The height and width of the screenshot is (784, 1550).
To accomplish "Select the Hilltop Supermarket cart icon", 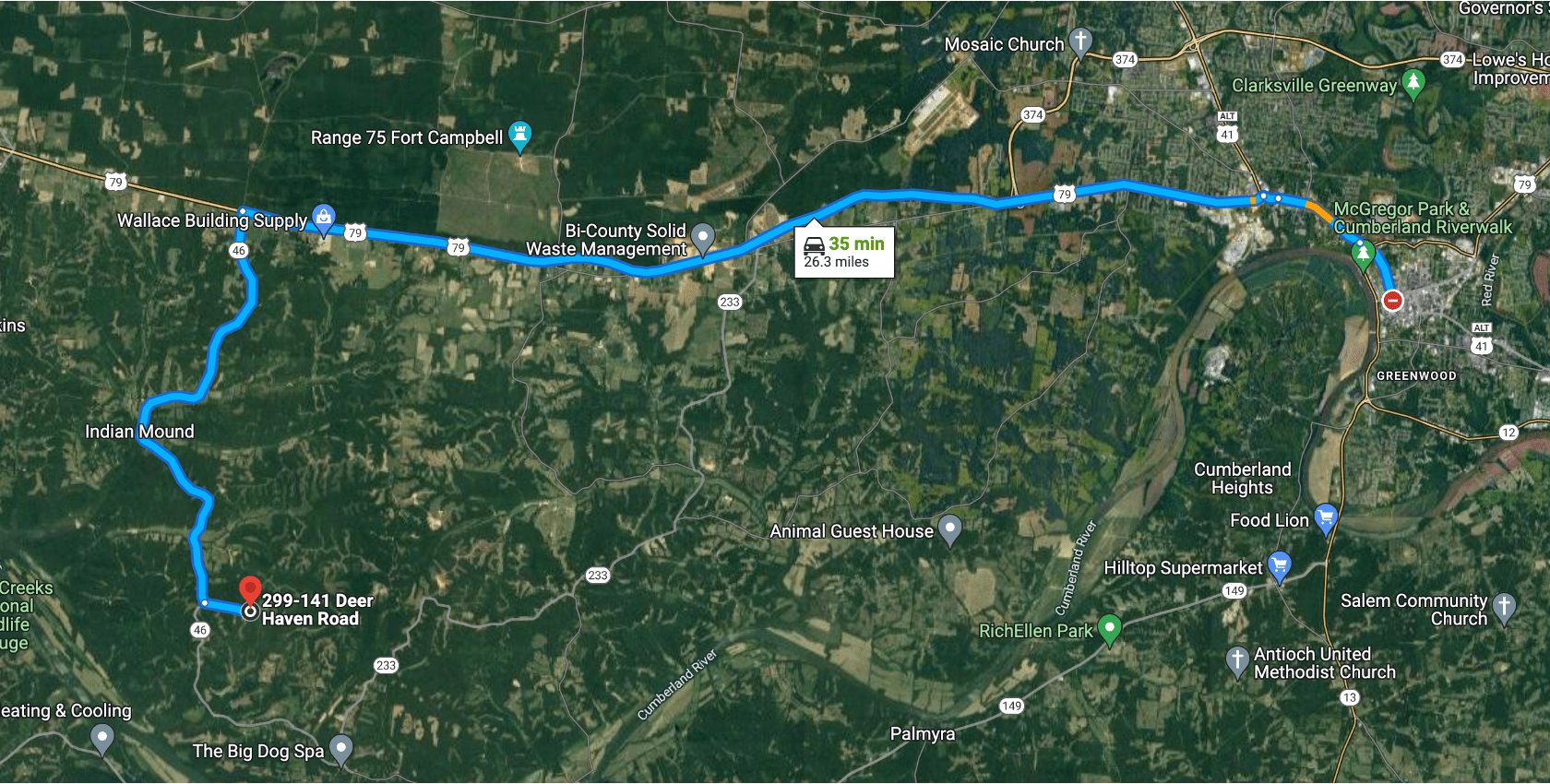I will pyautogui.click(x=1280, y=566).
